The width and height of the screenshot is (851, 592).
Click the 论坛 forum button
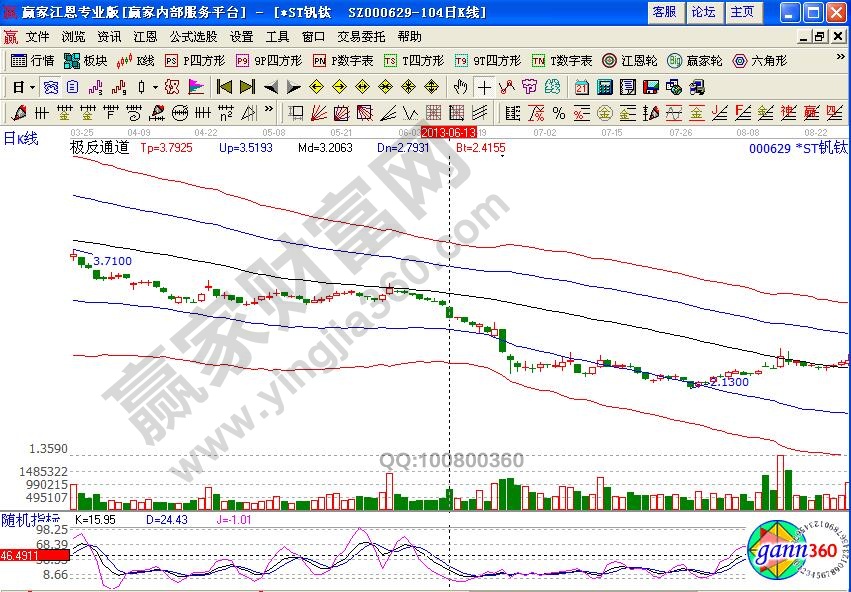tap(703, 12)
